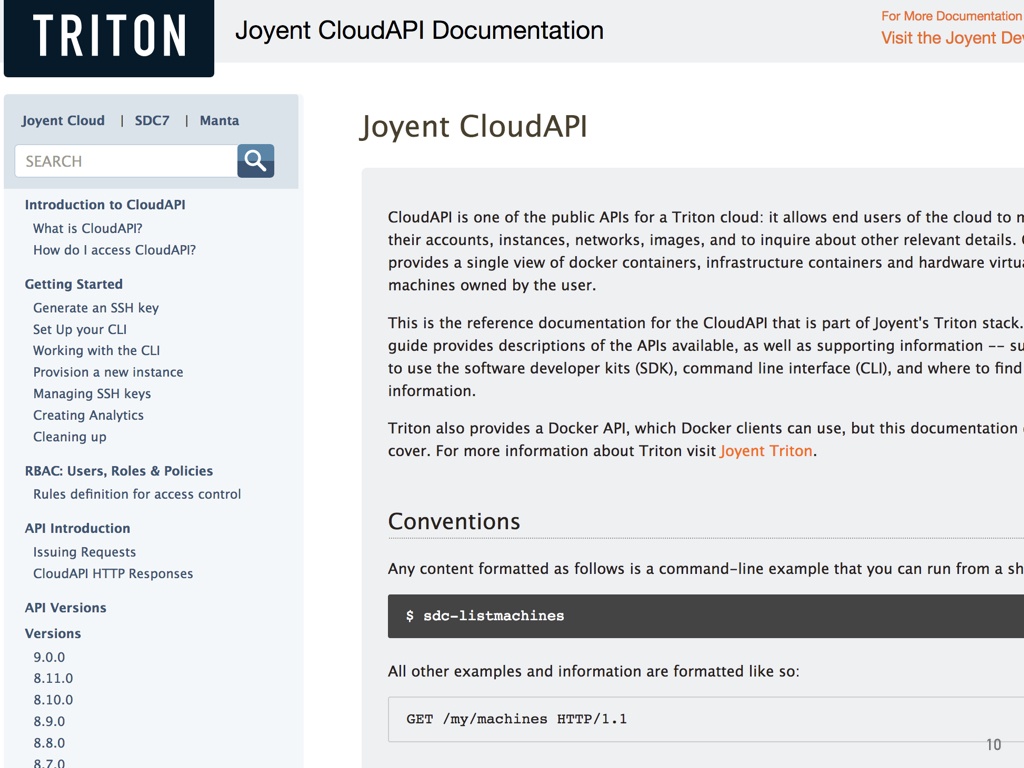
Task: Open 'How do I access CloudAPI?' link
Action: pyautogui.click(x=114, y=249)
